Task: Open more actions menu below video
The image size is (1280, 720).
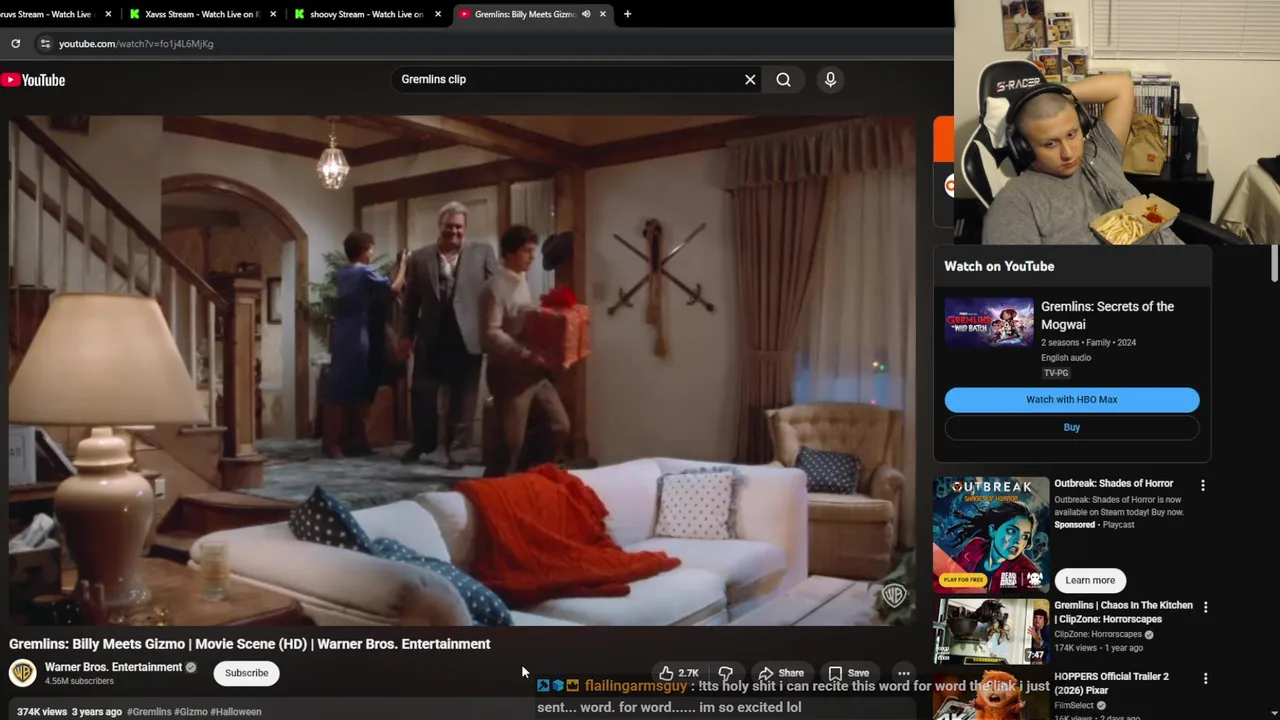Action: (903, 673)
